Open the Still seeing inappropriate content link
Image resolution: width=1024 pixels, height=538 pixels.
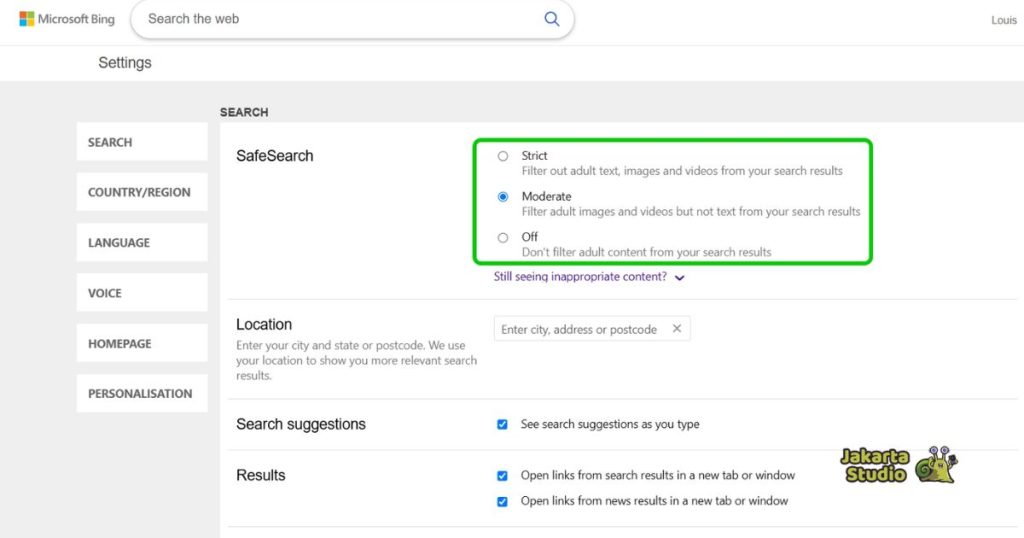(x=580, y=277)
